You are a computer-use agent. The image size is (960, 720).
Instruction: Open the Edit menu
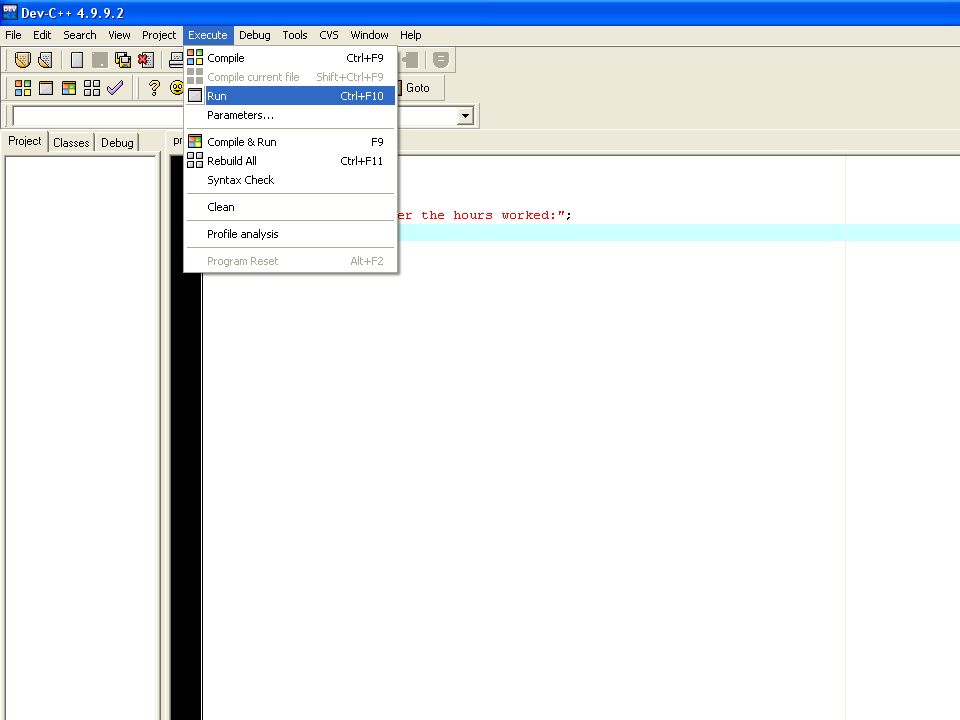tap(42, 35)
